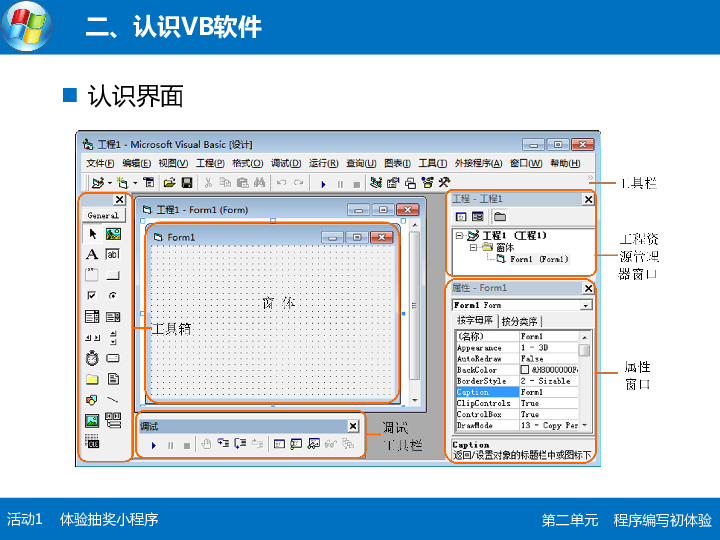Open Project Explorer from main toolbar
This screenshot has width=720, height=540.
click(376, 183)
